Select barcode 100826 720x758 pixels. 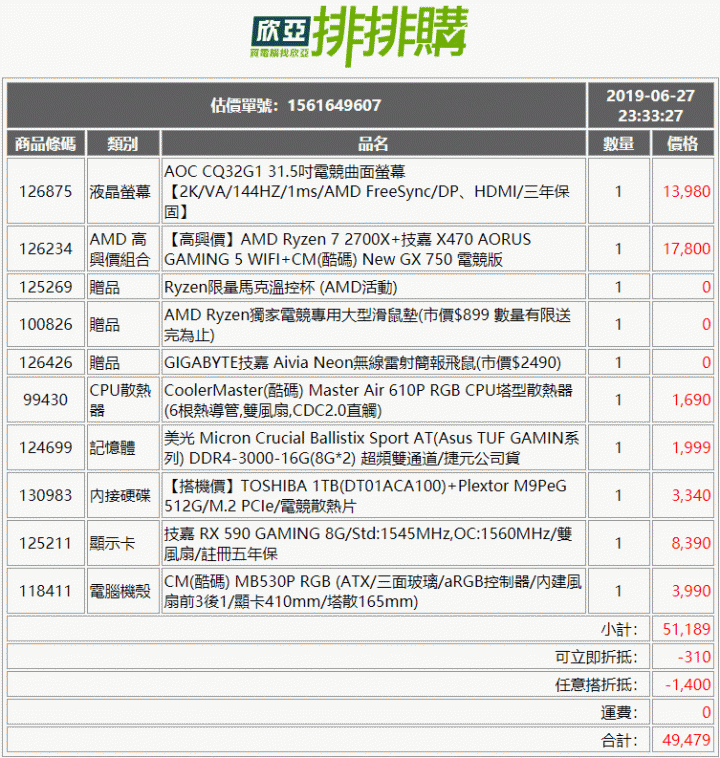pyautogui.click(x=45, y=324)
